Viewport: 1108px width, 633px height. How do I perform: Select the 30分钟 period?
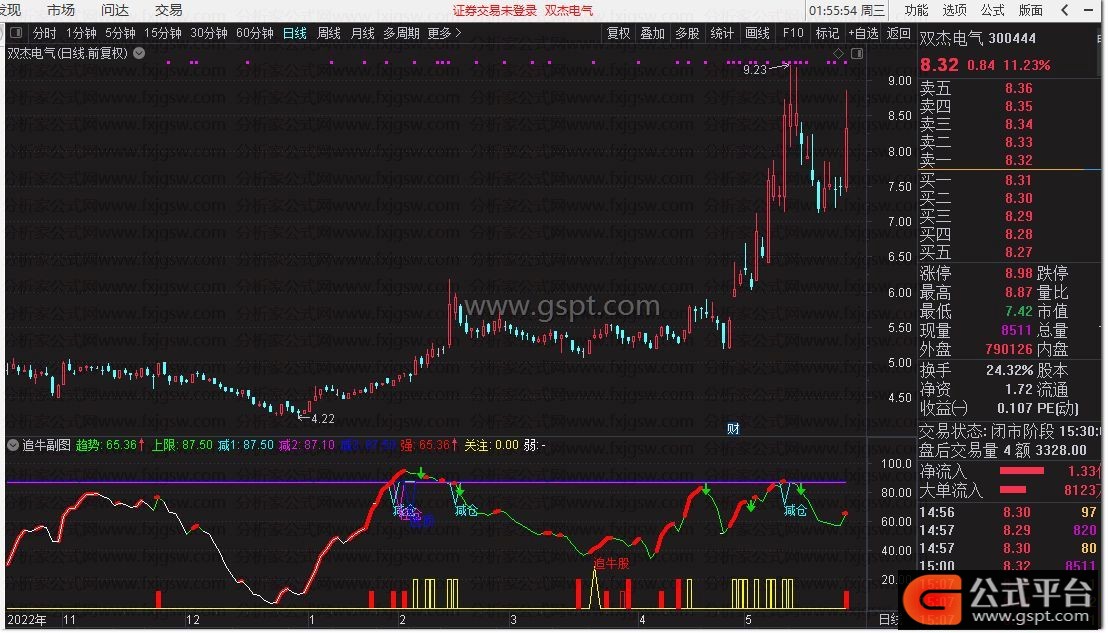click(x=209, y=33)
